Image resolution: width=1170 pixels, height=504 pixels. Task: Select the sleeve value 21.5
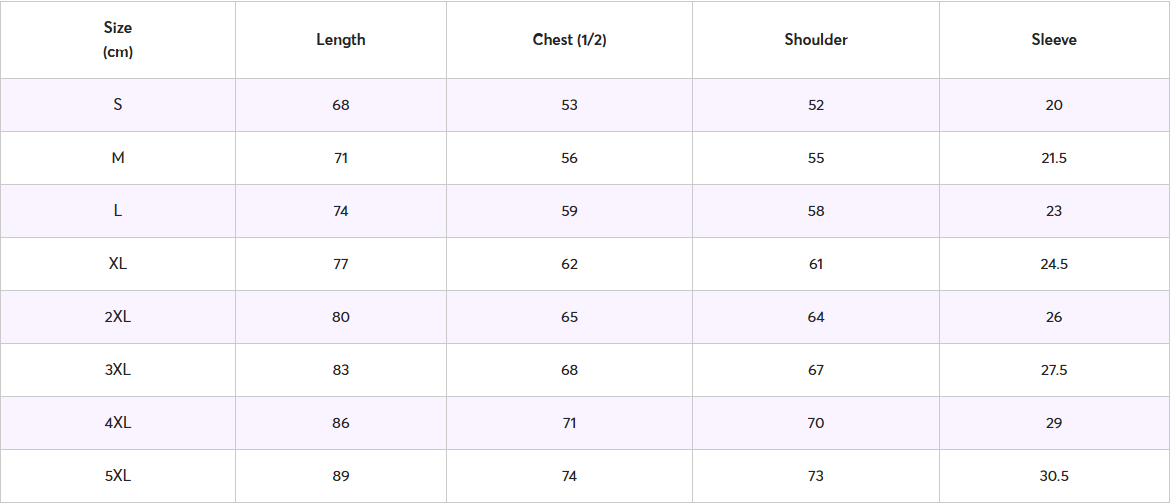coord(1054,158)
